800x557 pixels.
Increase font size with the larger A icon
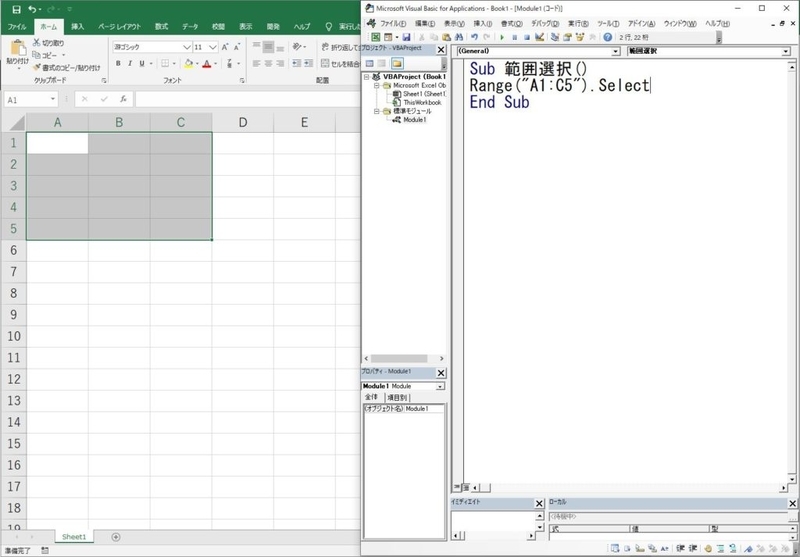point(225,47)
